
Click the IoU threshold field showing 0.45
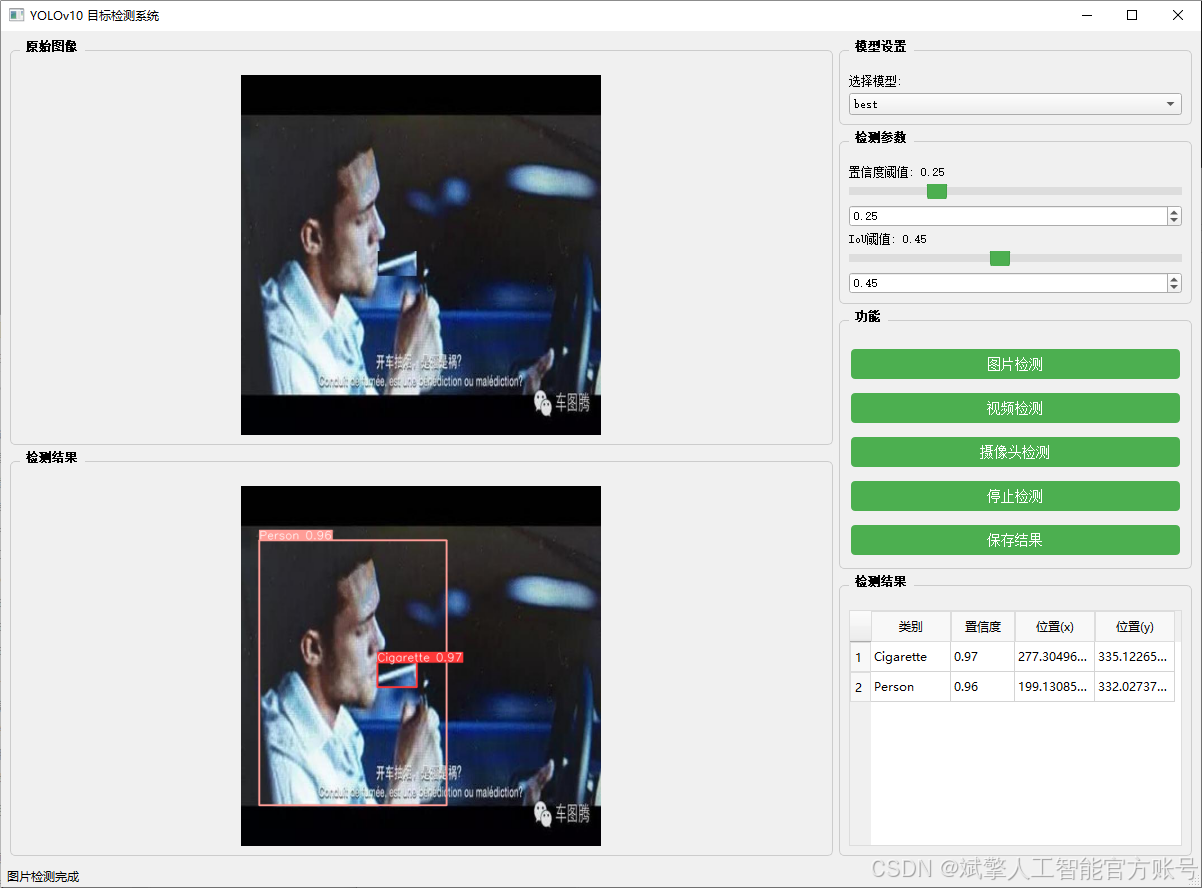tap(1007, 283)
